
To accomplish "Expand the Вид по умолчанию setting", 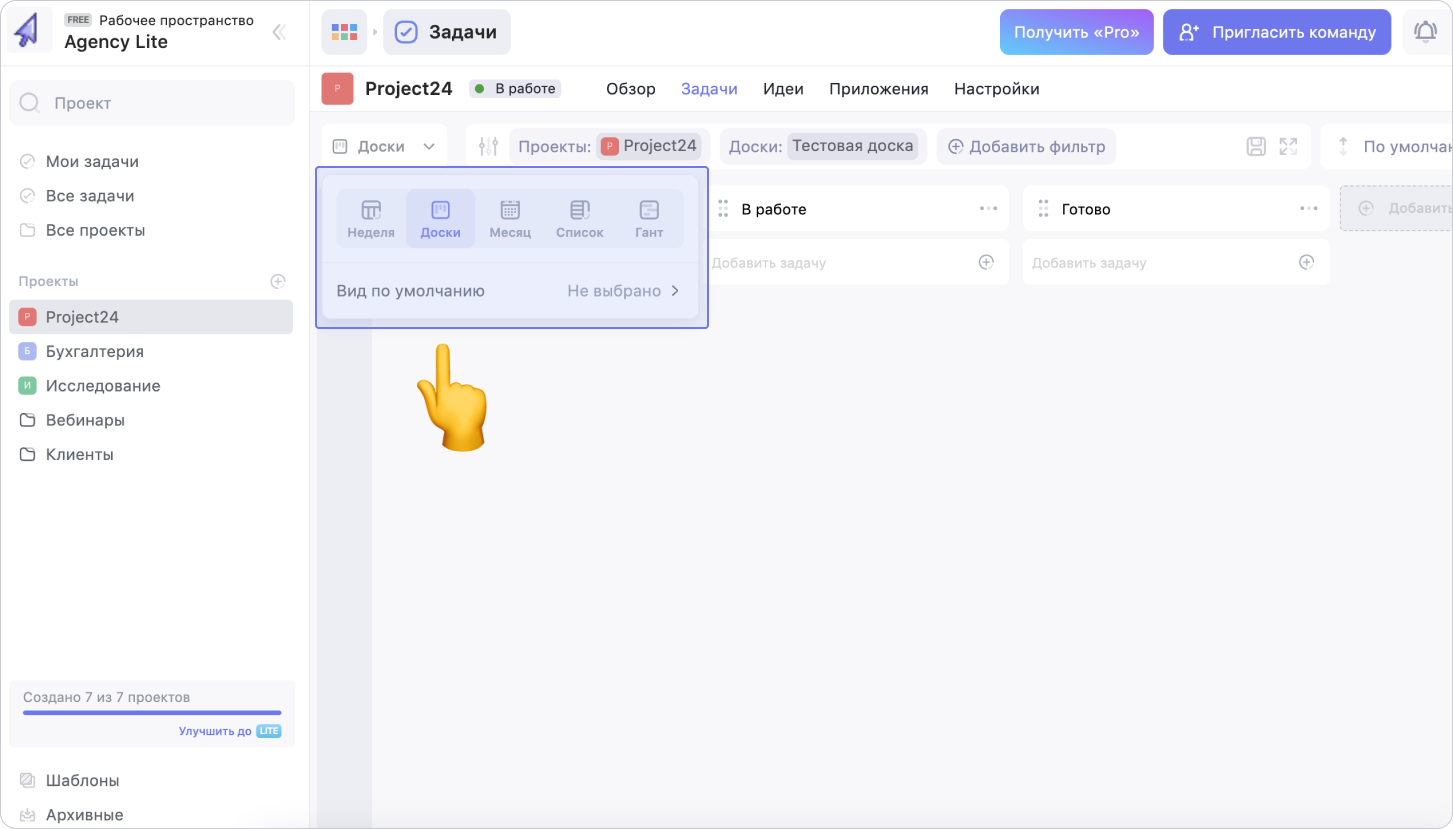I will pos(510,291).
